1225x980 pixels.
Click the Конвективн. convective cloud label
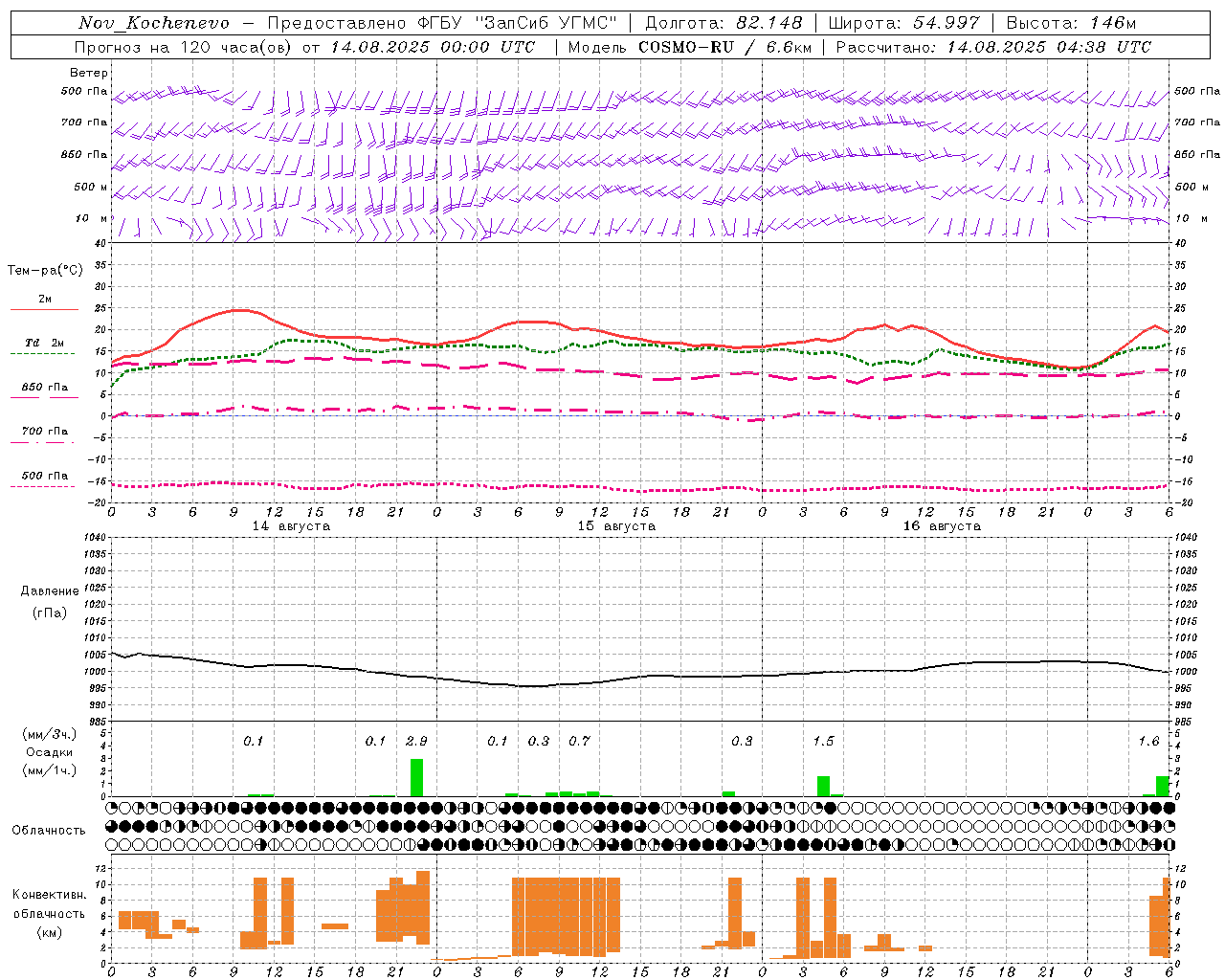(50, 895)
